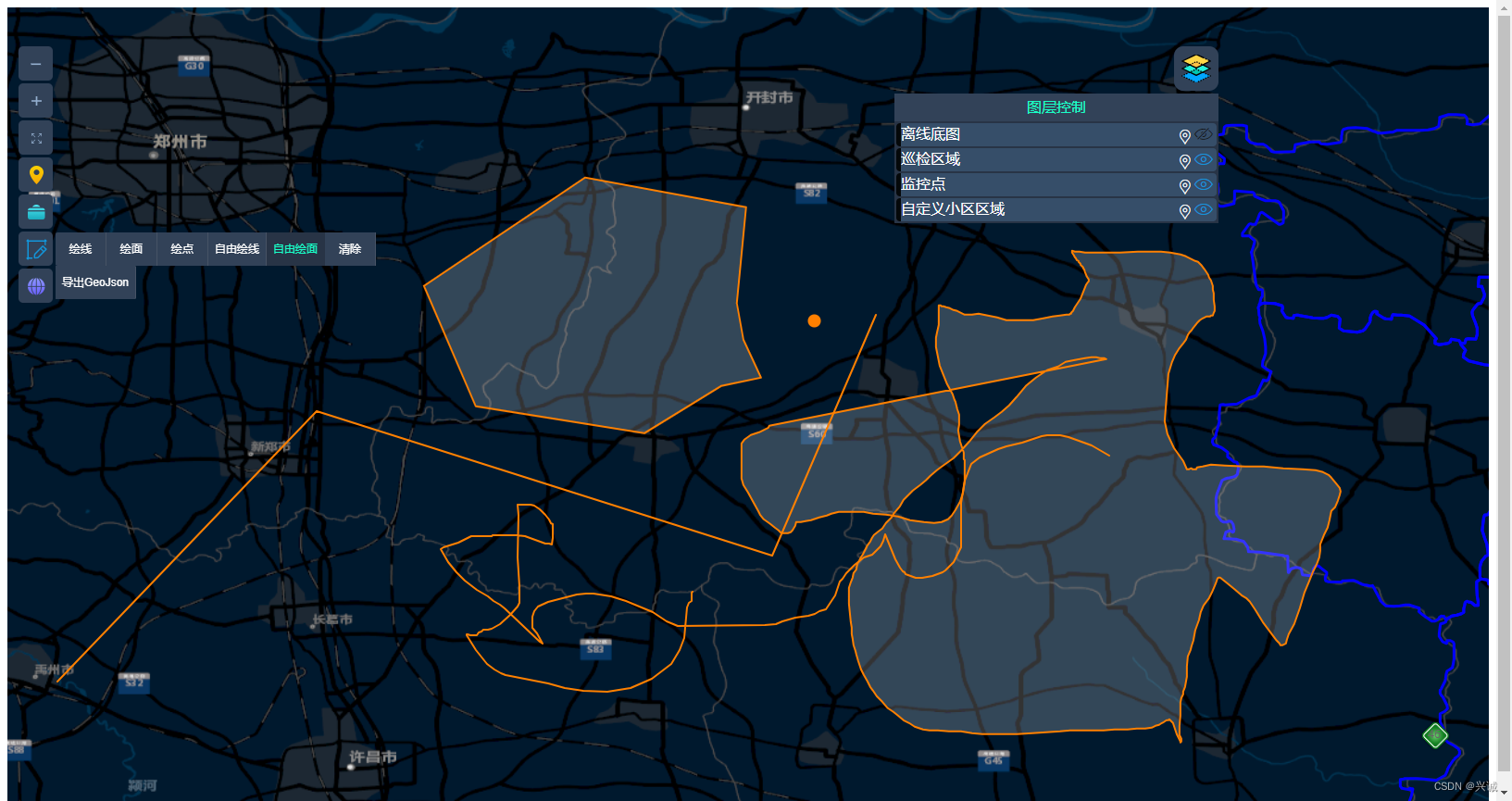Toggle fullscreen map view icon
The height and width of the screenshot is (801, 1512).
click(35, 138)
